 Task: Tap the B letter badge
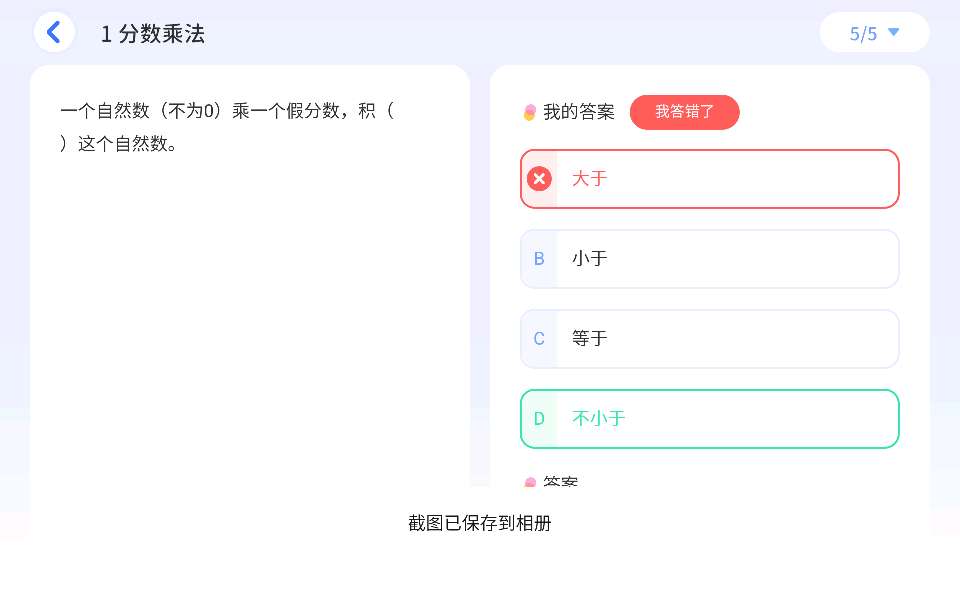539,259
